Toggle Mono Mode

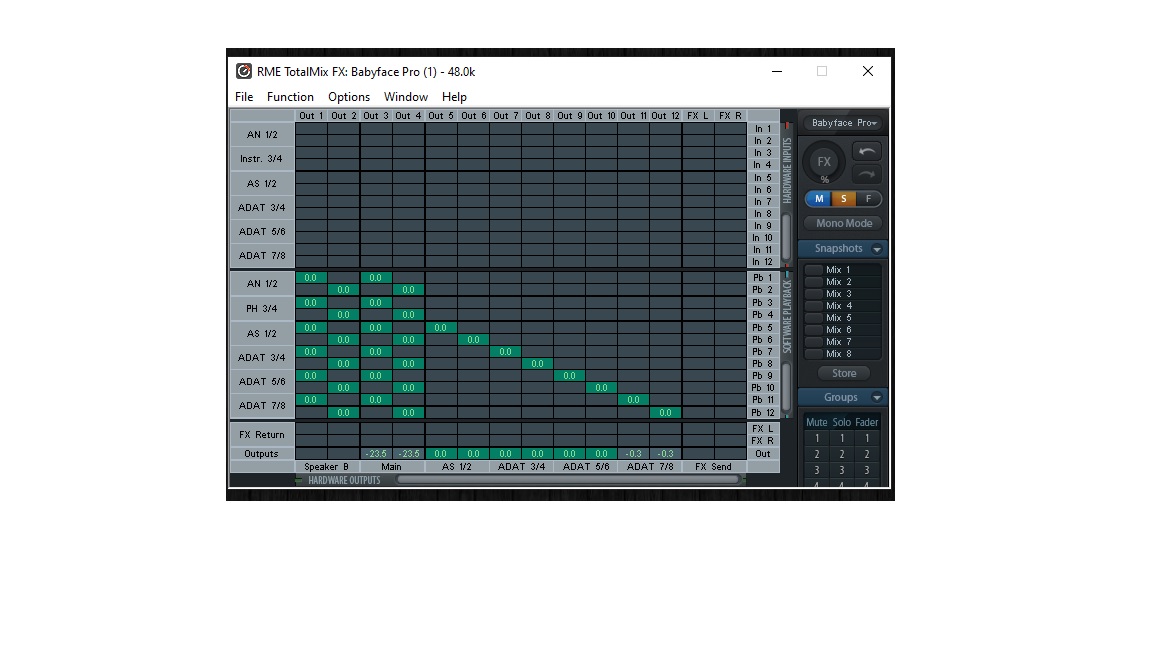point(843,223)
